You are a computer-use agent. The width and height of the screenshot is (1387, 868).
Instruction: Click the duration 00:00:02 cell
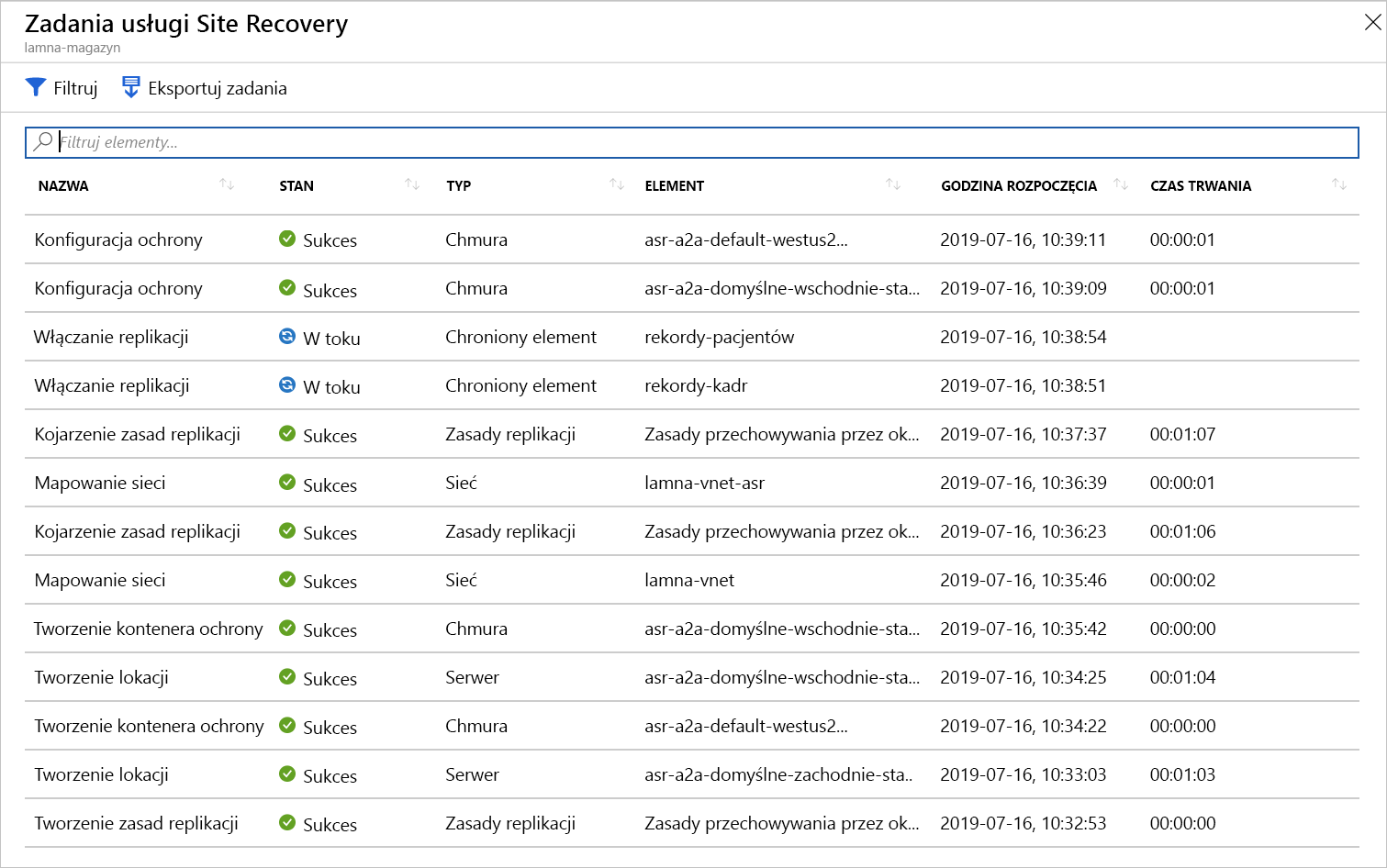click(x=1182, y=580)
